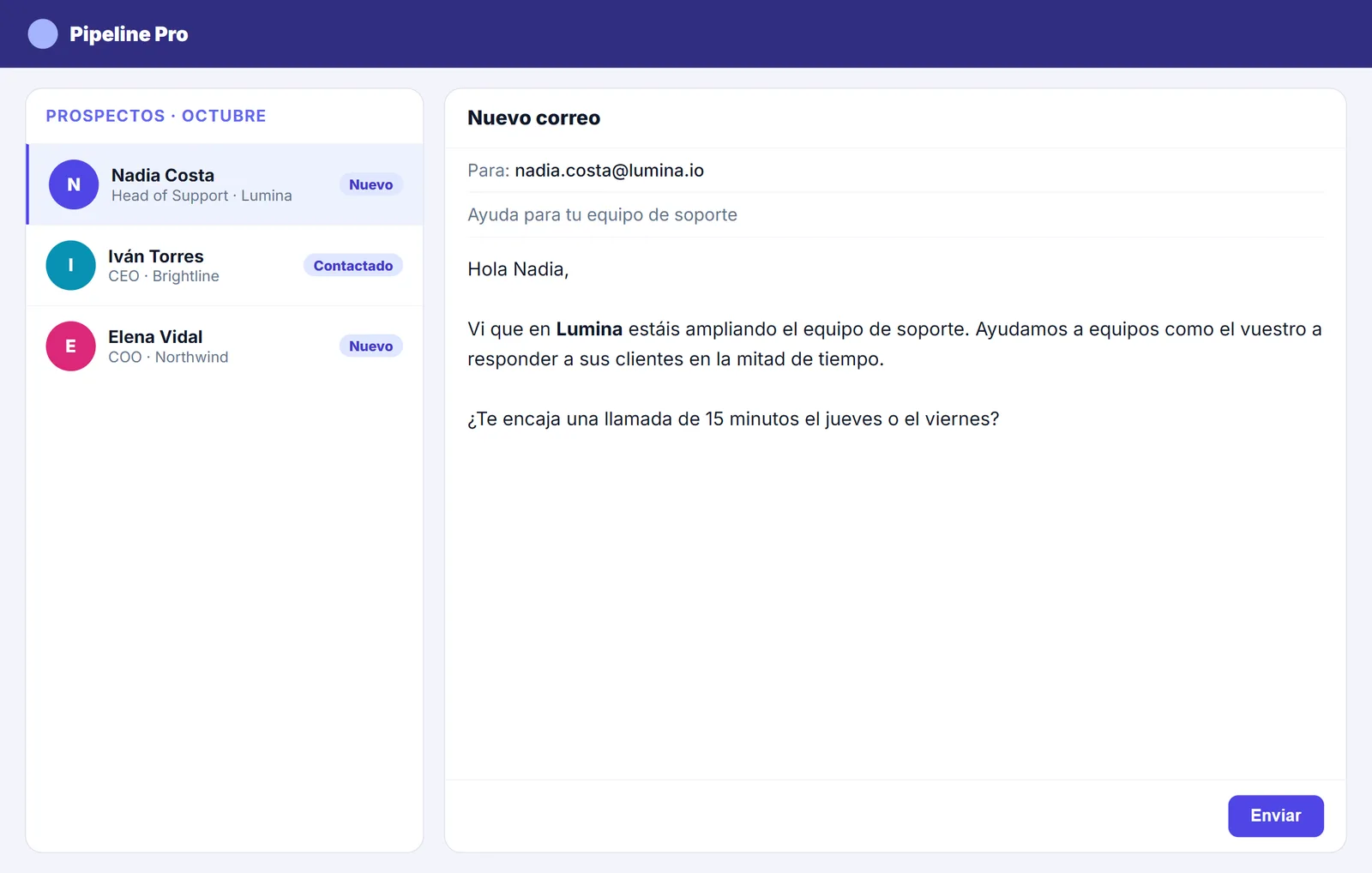The width and height of the screenshot is (1372, 873).
Task: Click the Pipeline Pro app title
Action: point(129,34)
